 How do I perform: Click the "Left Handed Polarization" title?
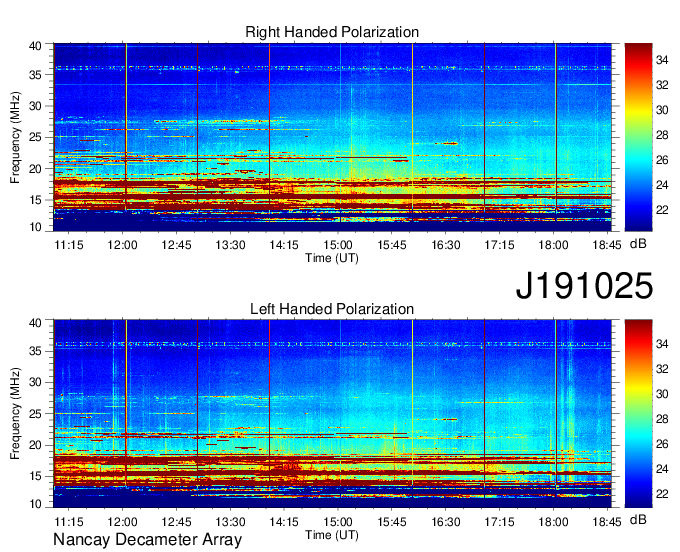point(332,309)
